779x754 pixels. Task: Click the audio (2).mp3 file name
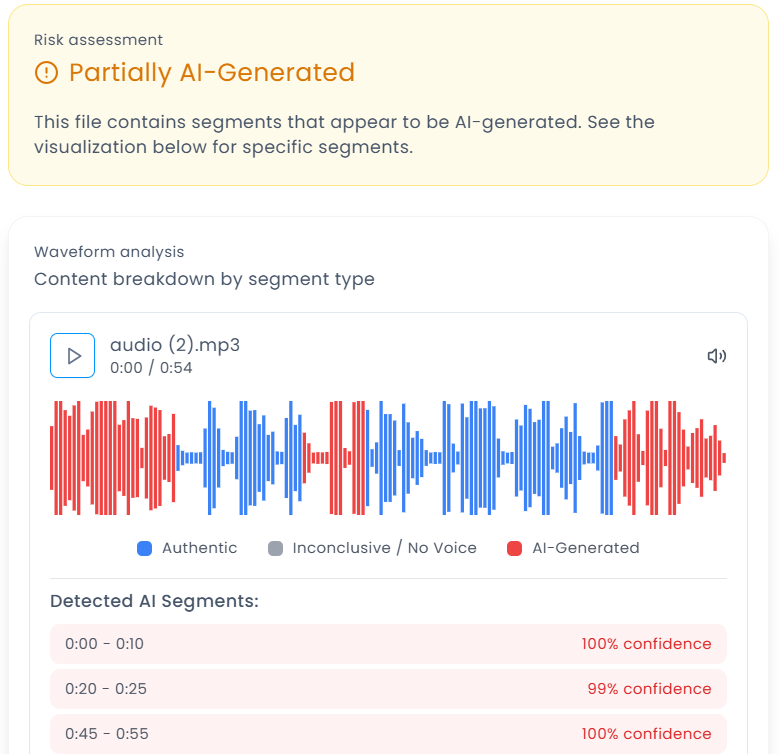point(175,345)
